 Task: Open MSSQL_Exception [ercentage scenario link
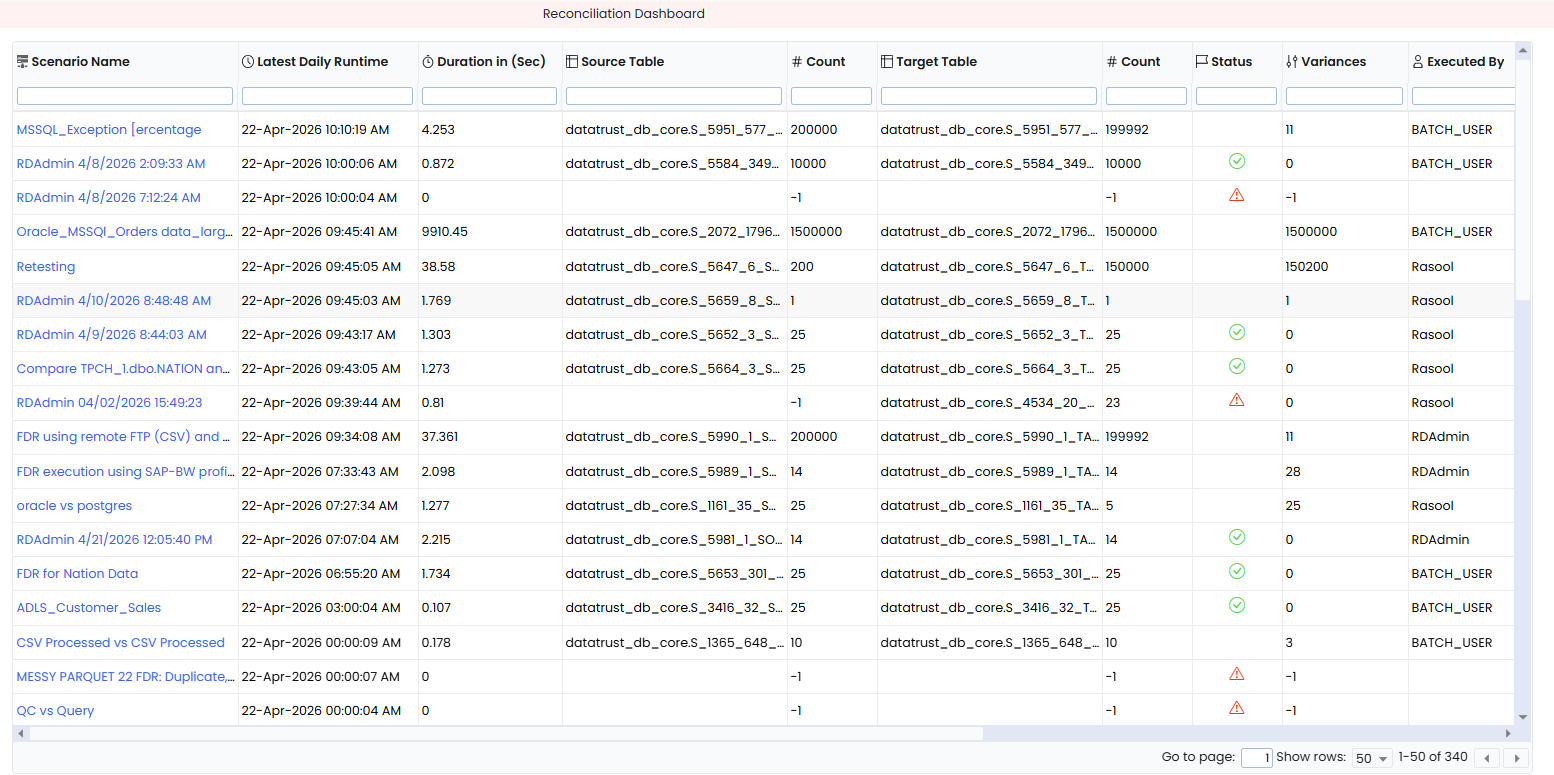click(x=109, y=129)
